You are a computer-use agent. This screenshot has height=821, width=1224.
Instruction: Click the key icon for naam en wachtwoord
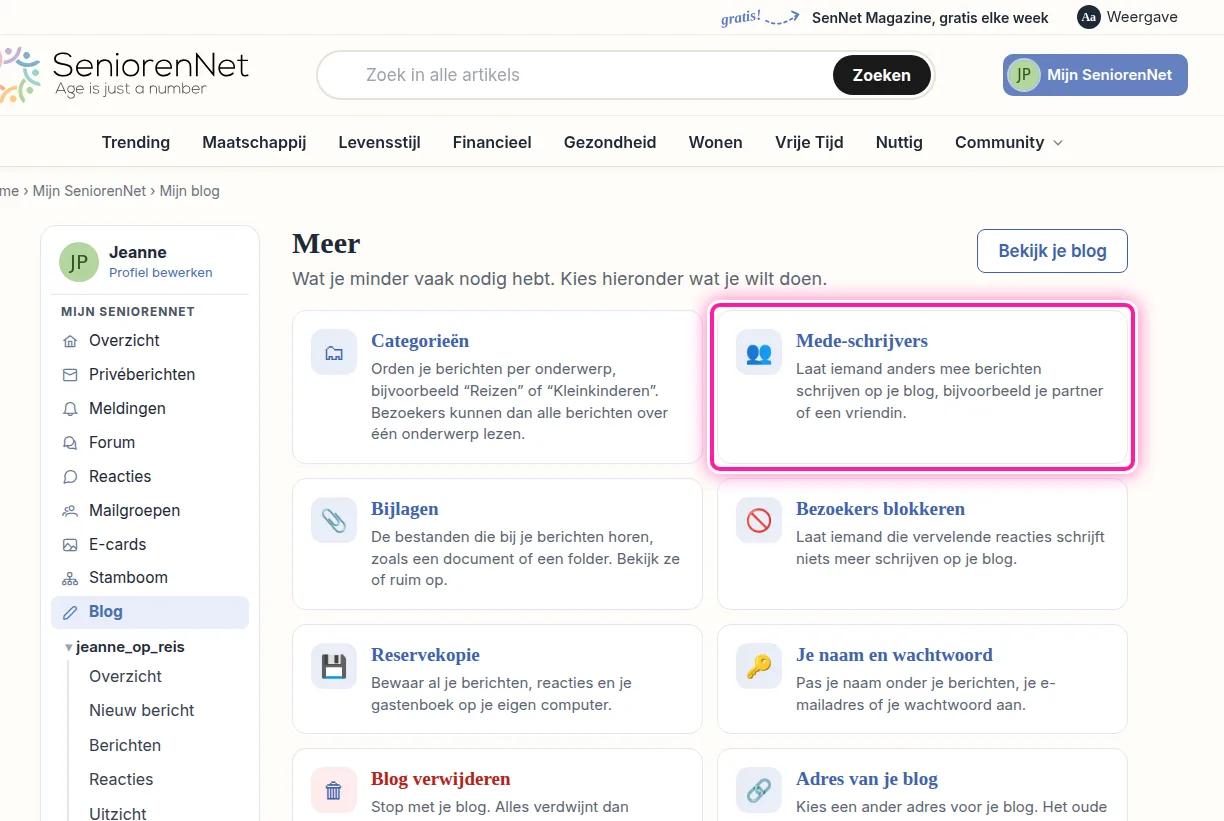759,666
